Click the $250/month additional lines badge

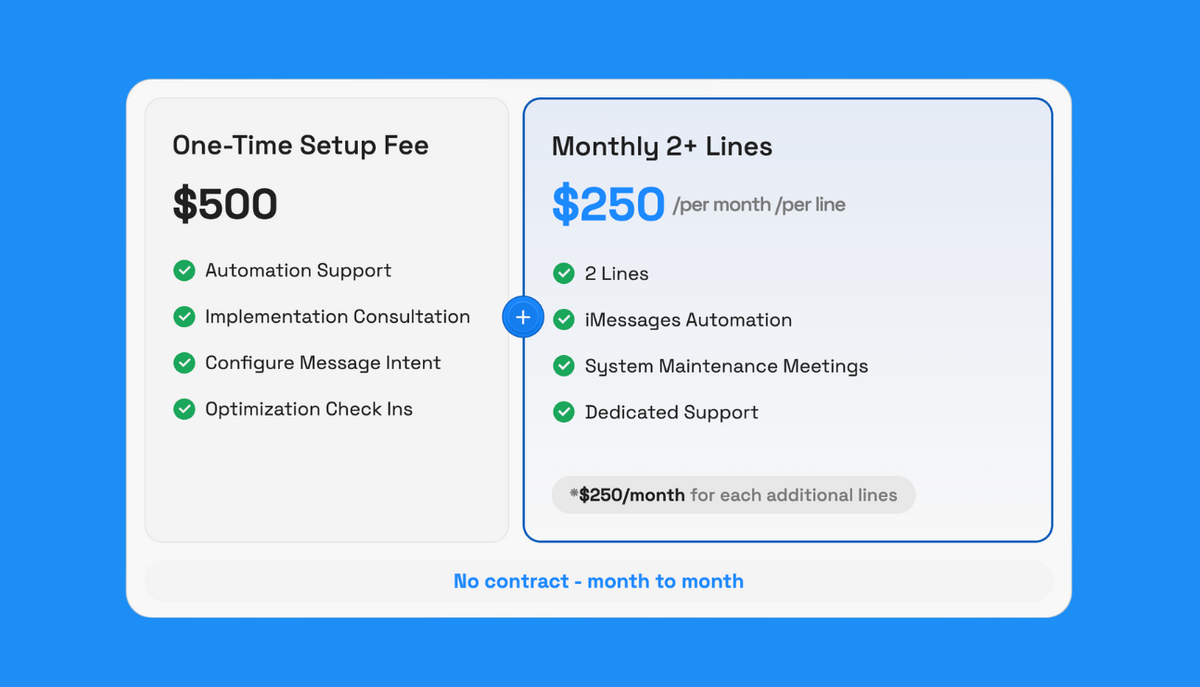coord(733,495)
